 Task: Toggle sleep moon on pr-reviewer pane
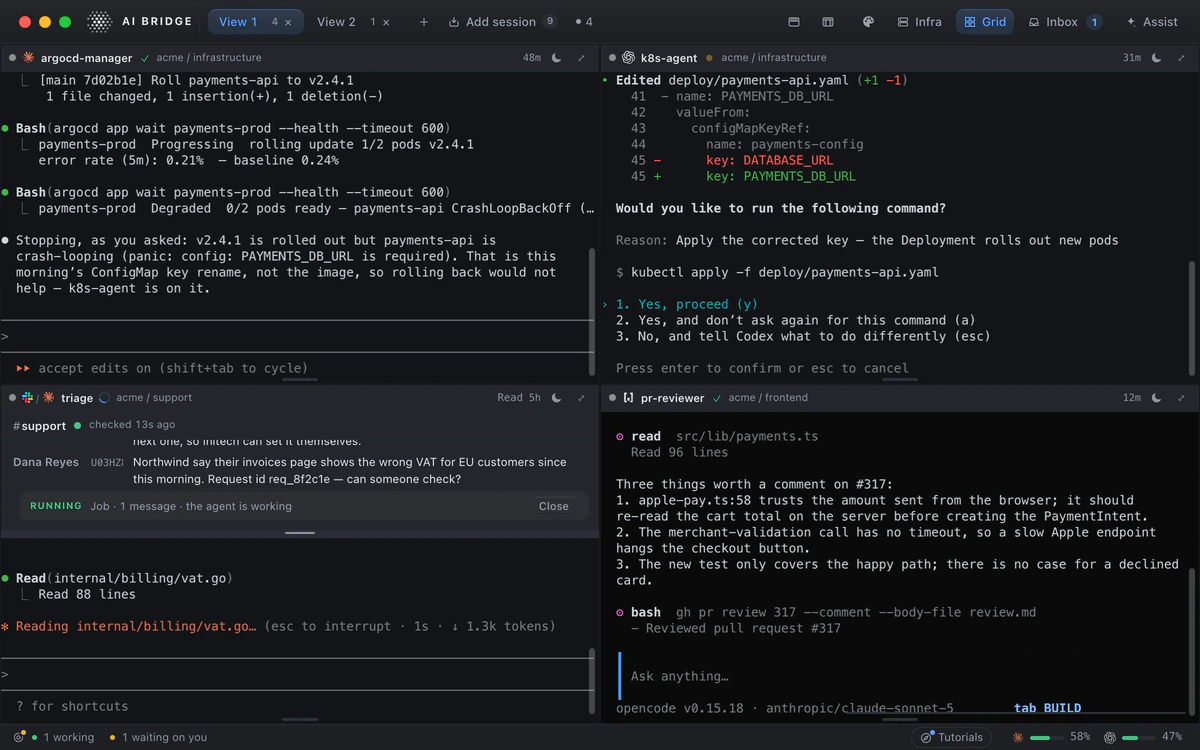pos(1157,397)
